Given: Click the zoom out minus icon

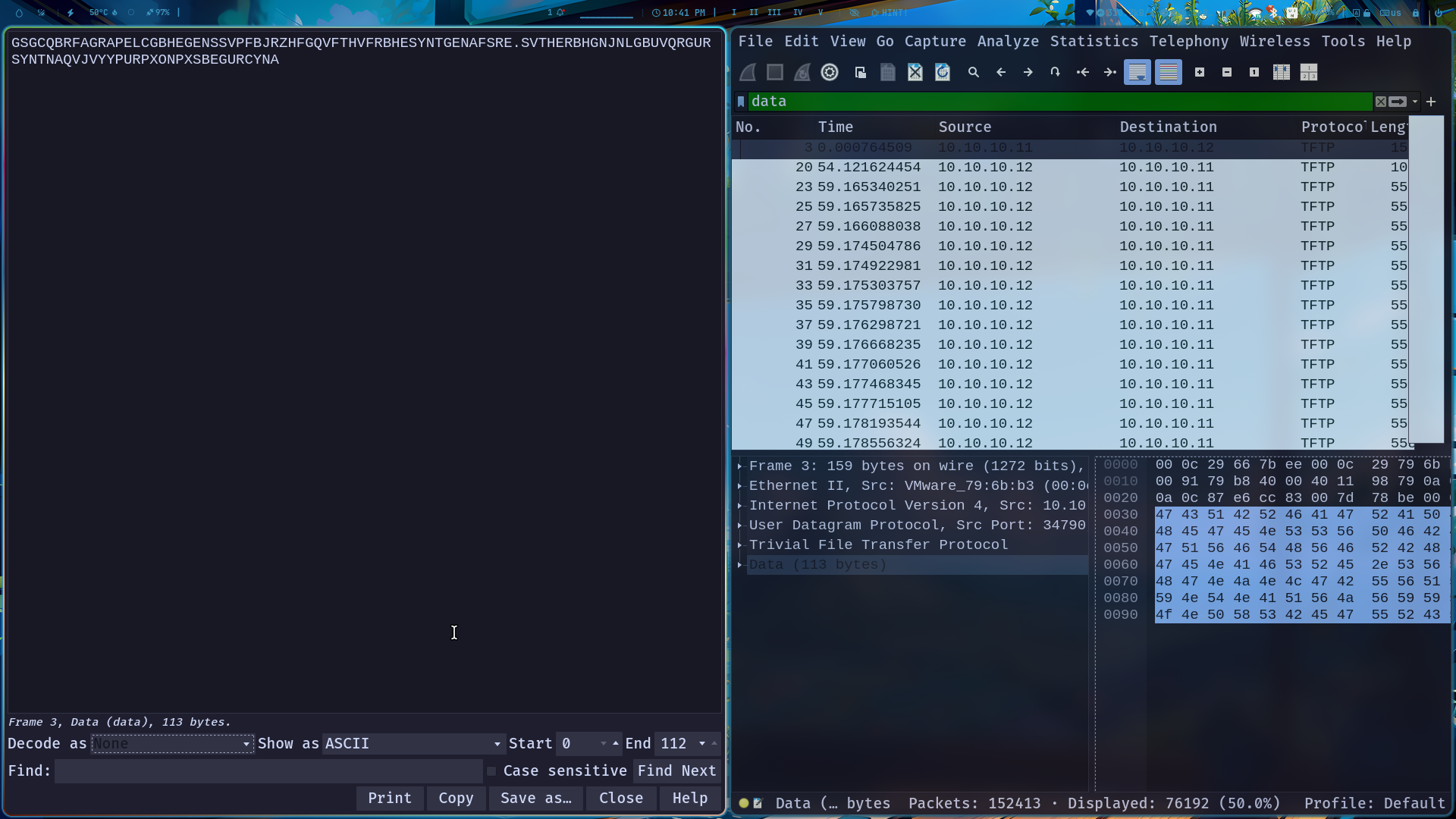Looking at the screenshot, I should 1227,72.
